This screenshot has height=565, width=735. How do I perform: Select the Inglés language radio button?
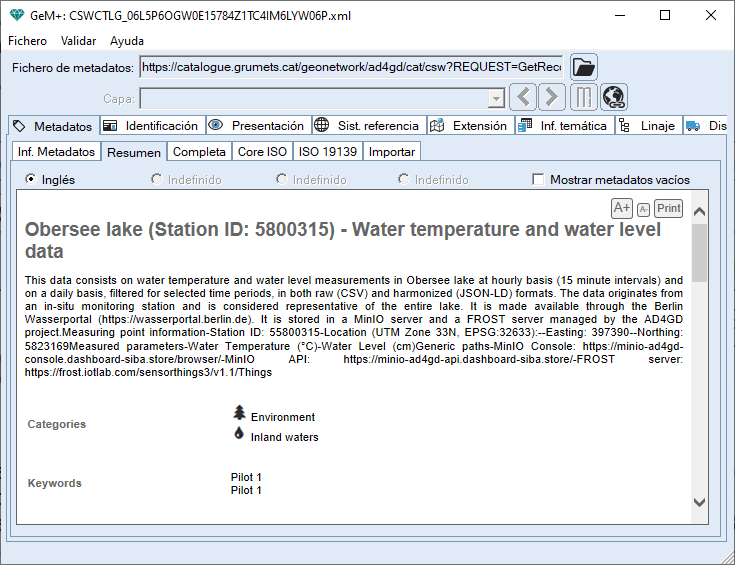pyautogui.click(x=31, y=180)
